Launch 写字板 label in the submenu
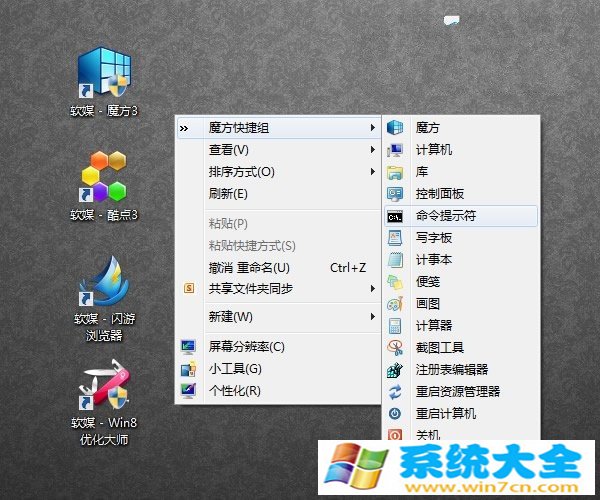 [x=434, y=238]
